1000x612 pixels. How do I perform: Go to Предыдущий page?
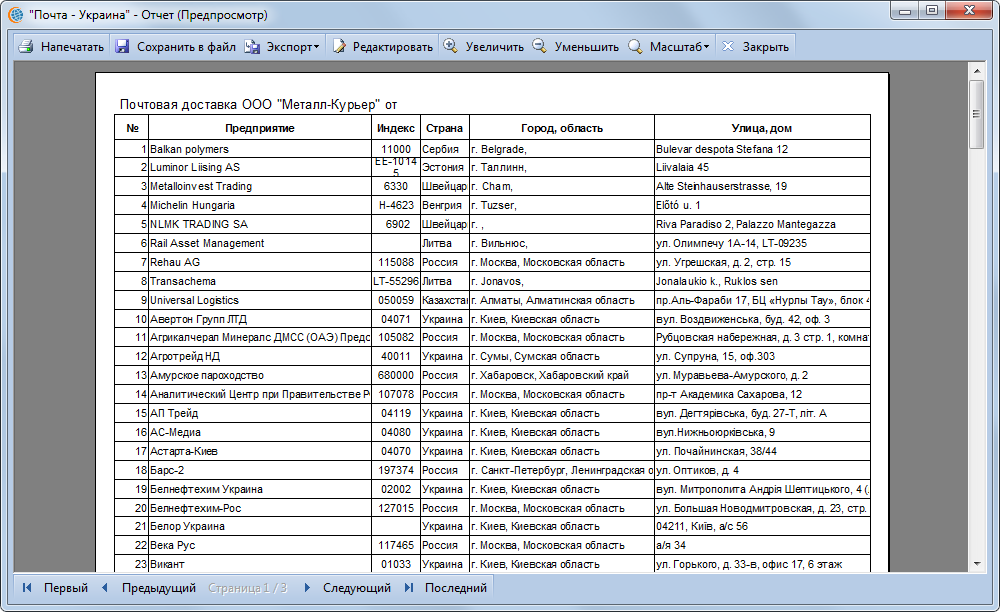pyautogui.click(x=159, y=588)
